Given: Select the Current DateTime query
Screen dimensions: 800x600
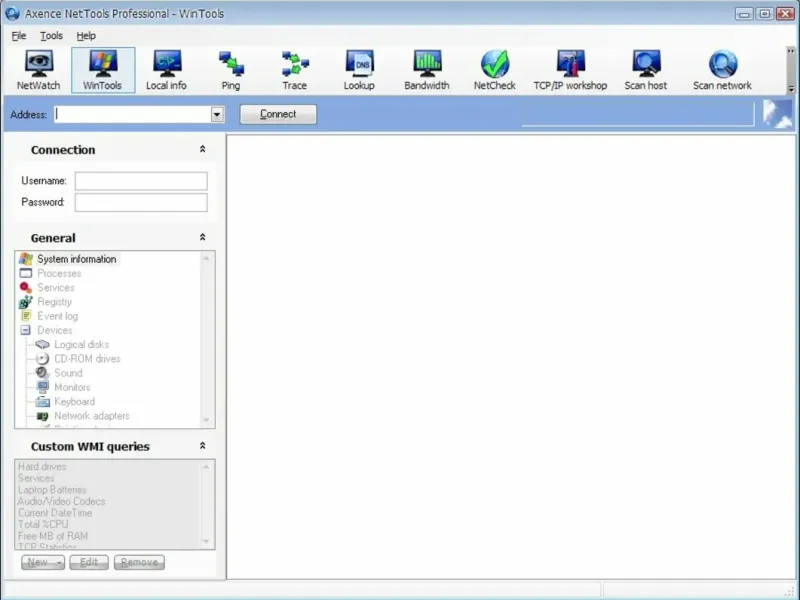Looking at the screenshot, I should (x=55, y=513).
